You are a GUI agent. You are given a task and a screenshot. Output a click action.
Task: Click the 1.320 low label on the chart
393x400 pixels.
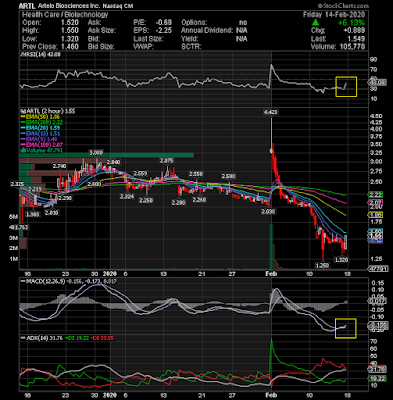point(342,260)
